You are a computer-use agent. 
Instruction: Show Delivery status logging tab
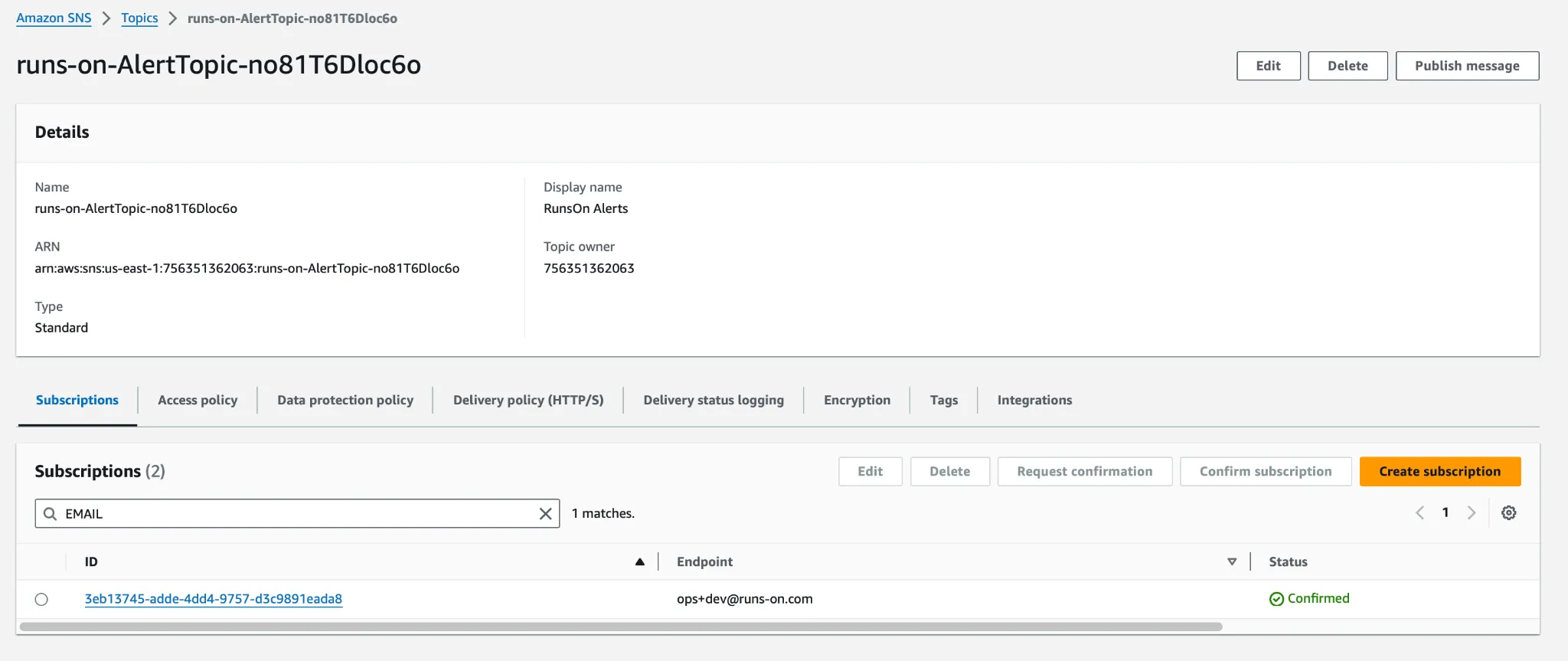point(714,400)
